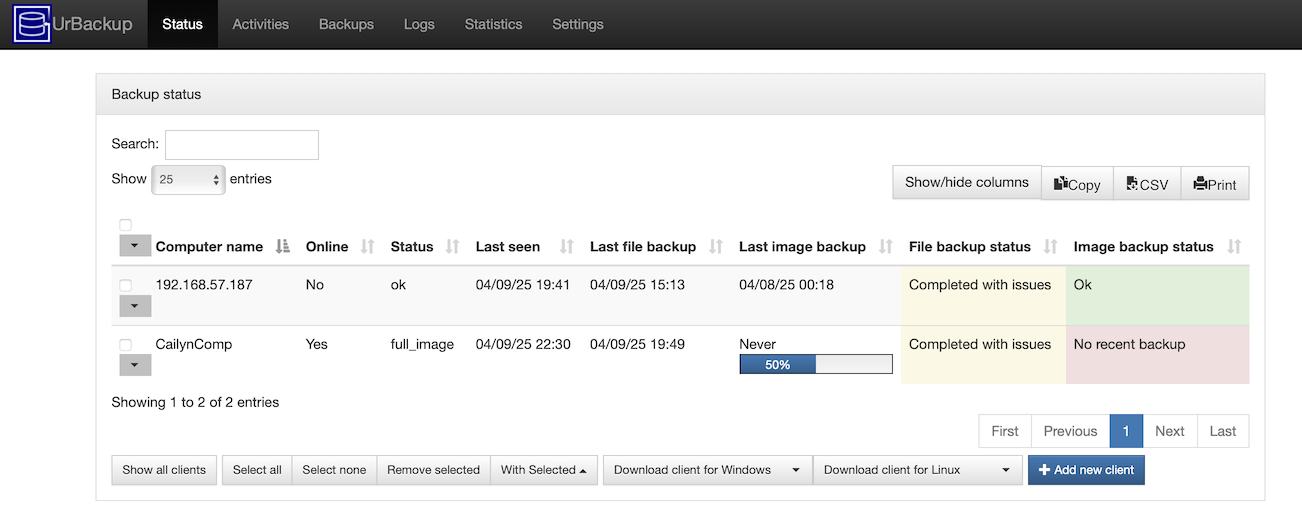Open Download client for Windows dropdown
The width and height of the screenshot is (1302, 526).
click(707, 470)
